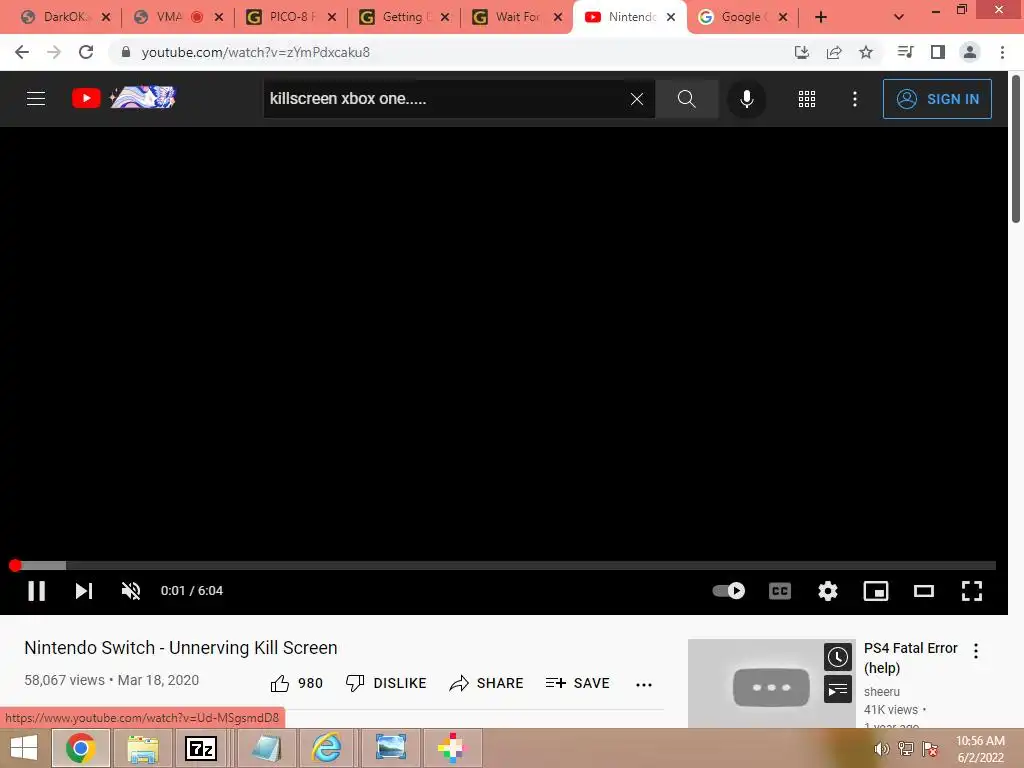Click the SAVE to playlist button

coord(577,683)
